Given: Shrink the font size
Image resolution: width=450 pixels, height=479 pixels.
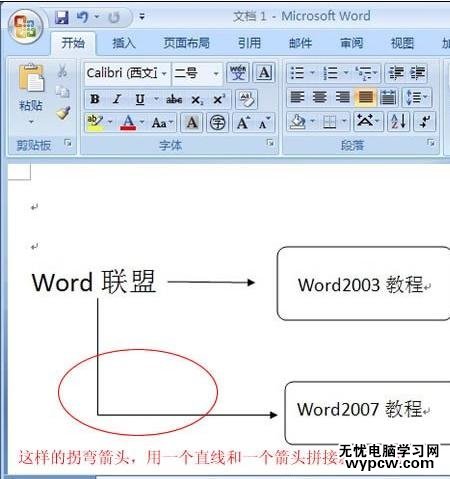Looking at the screenshot, I should [x=265, y=122].
